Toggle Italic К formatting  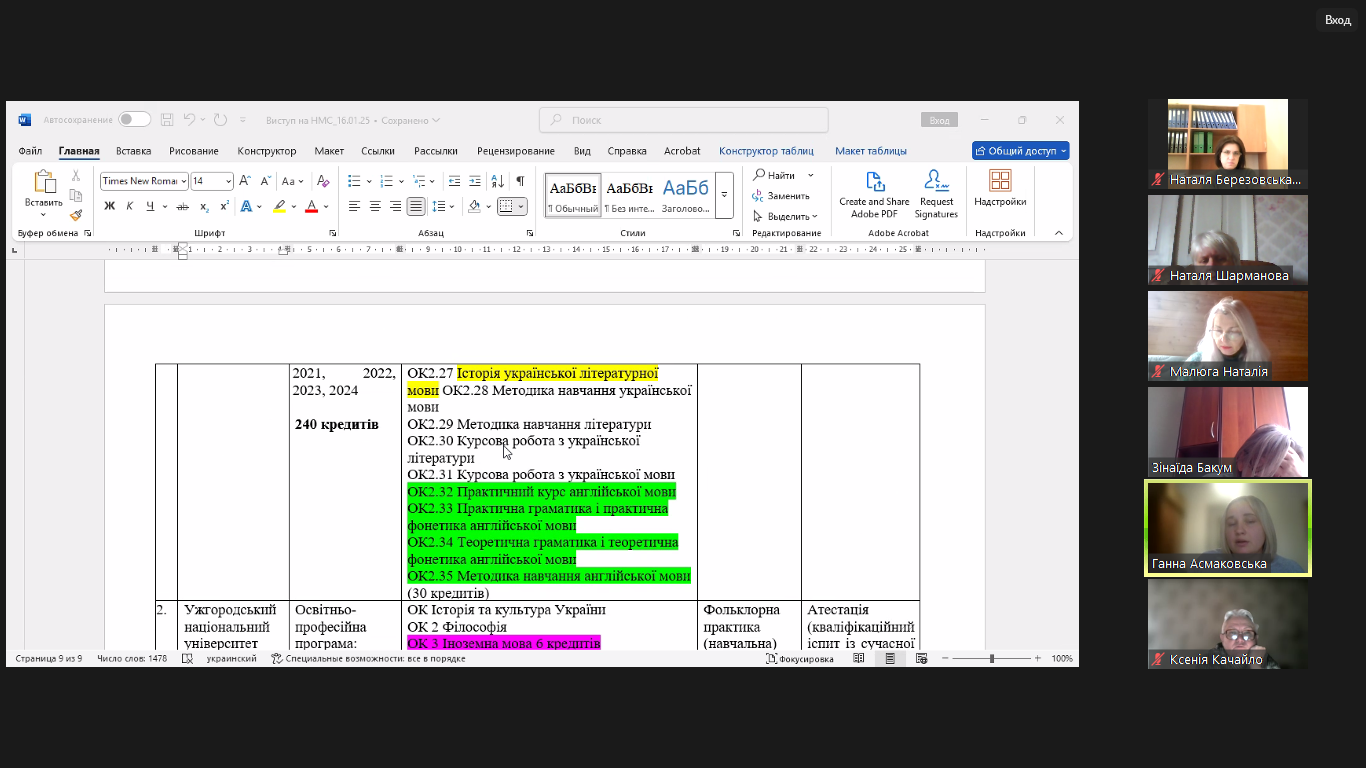point(130,206)
